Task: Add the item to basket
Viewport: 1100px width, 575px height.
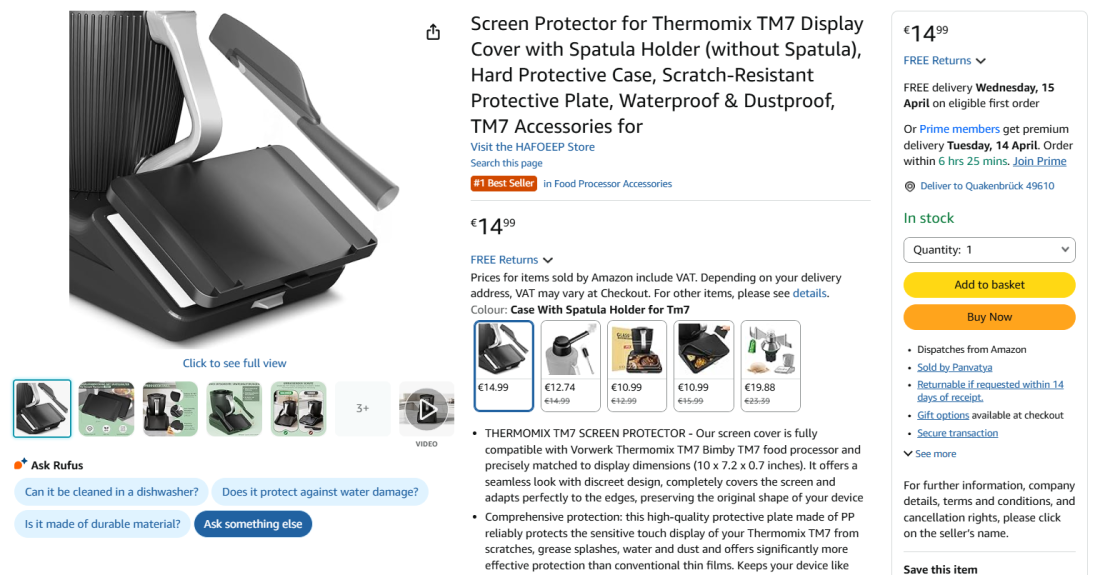Action: coord(989,285)
